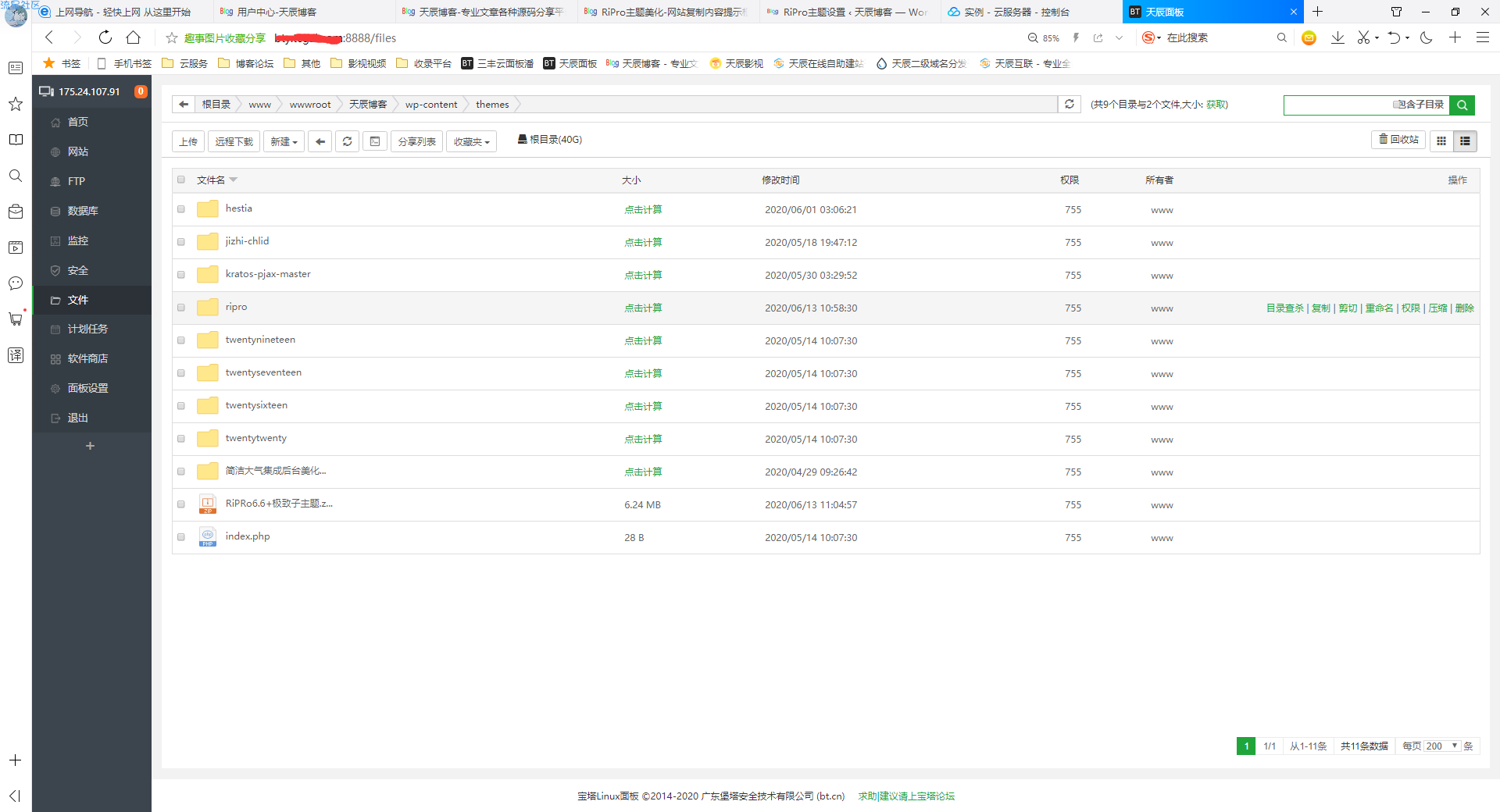
Task: Check the twentyseventeen folder checkbox
Action: tap(181, 373)
